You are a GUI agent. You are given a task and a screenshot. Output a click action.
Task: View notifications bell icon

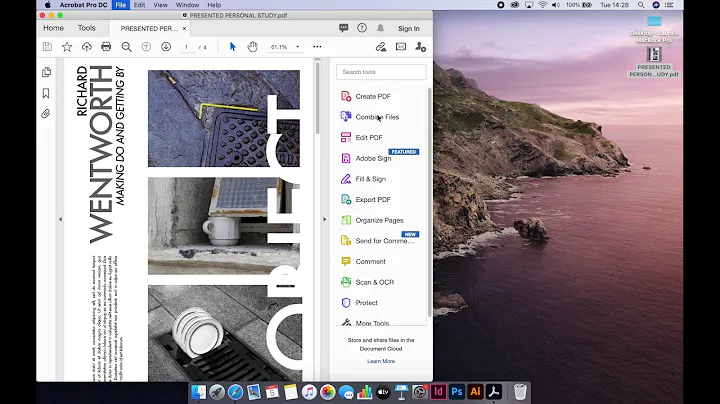(380, 28)
